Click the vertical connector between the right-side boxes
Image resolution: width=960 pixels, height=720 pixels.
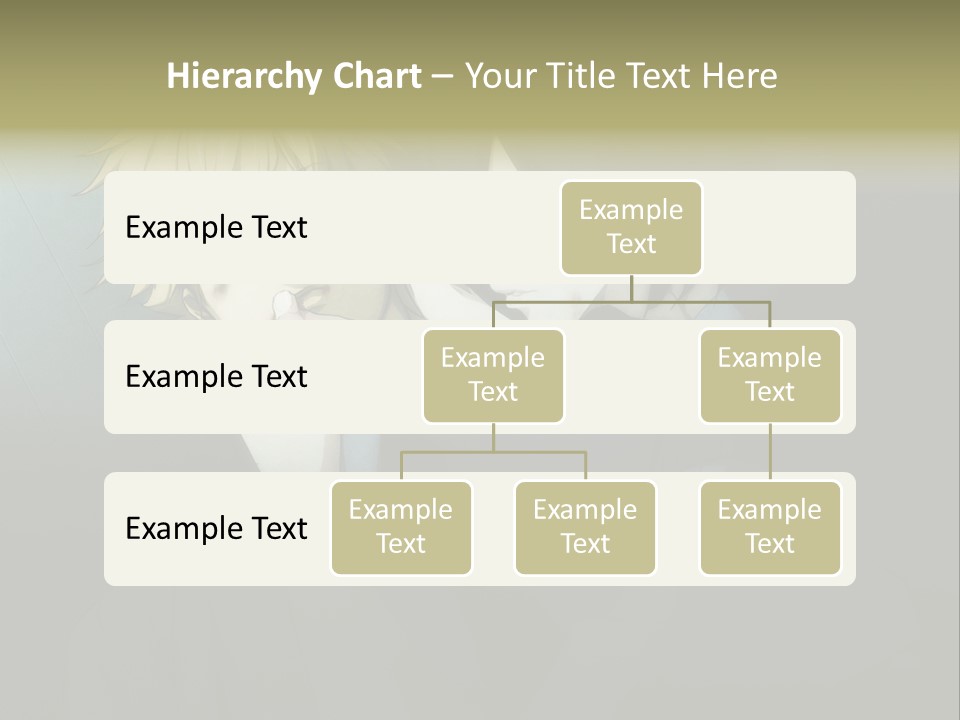click(770, 452)
